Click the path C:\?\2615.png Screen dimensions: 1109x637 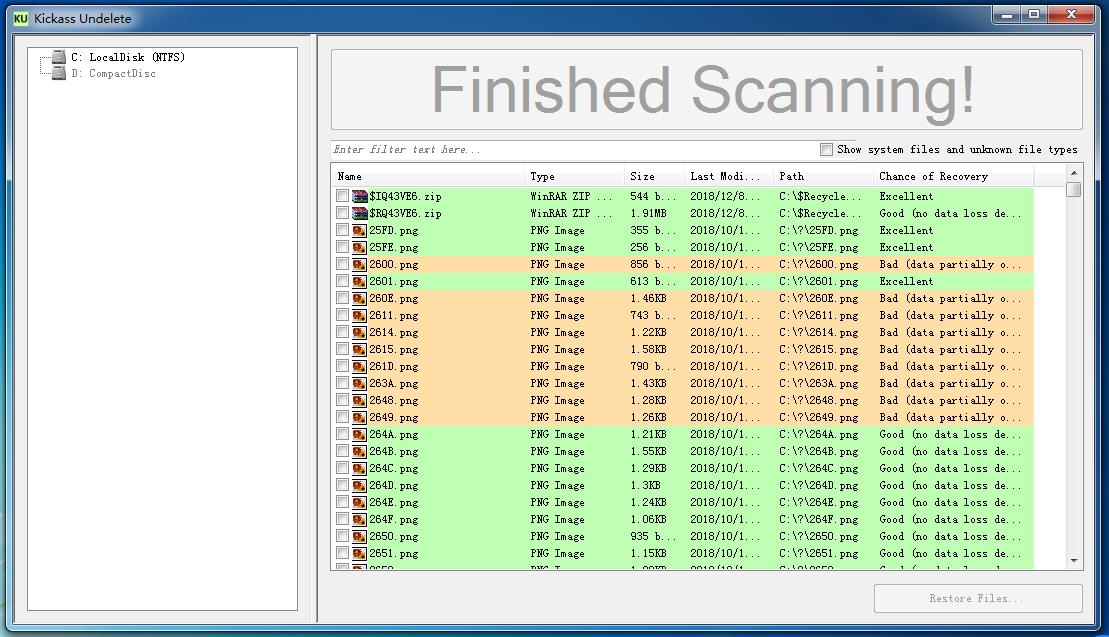(819, 349)
